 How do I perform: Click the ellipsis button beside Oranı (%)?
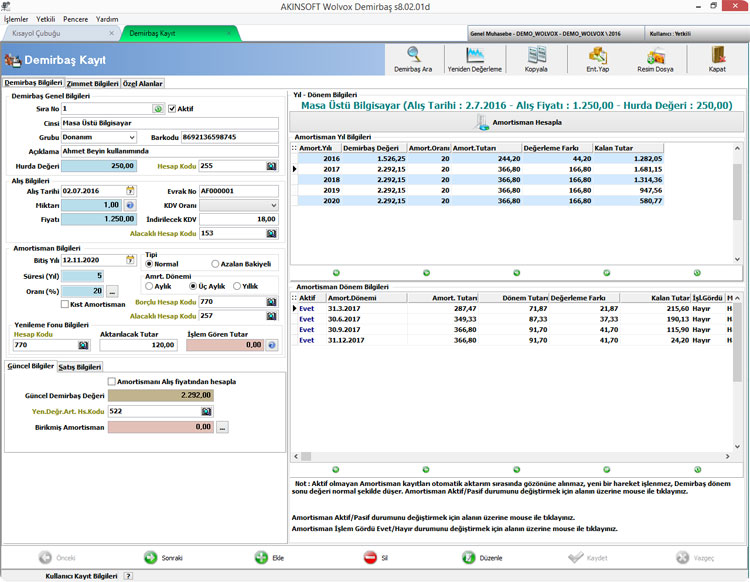[112, 291]
